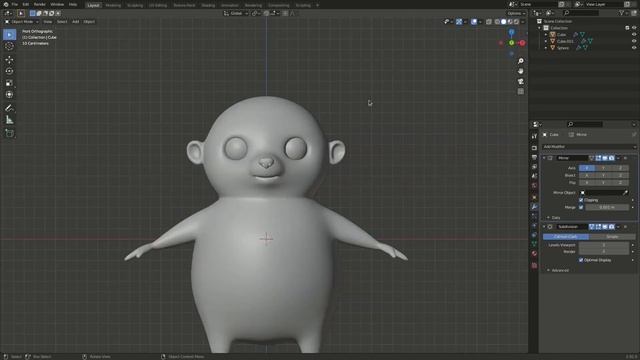Switch to the Modeling workspace tab

click(x=113, y=5)
